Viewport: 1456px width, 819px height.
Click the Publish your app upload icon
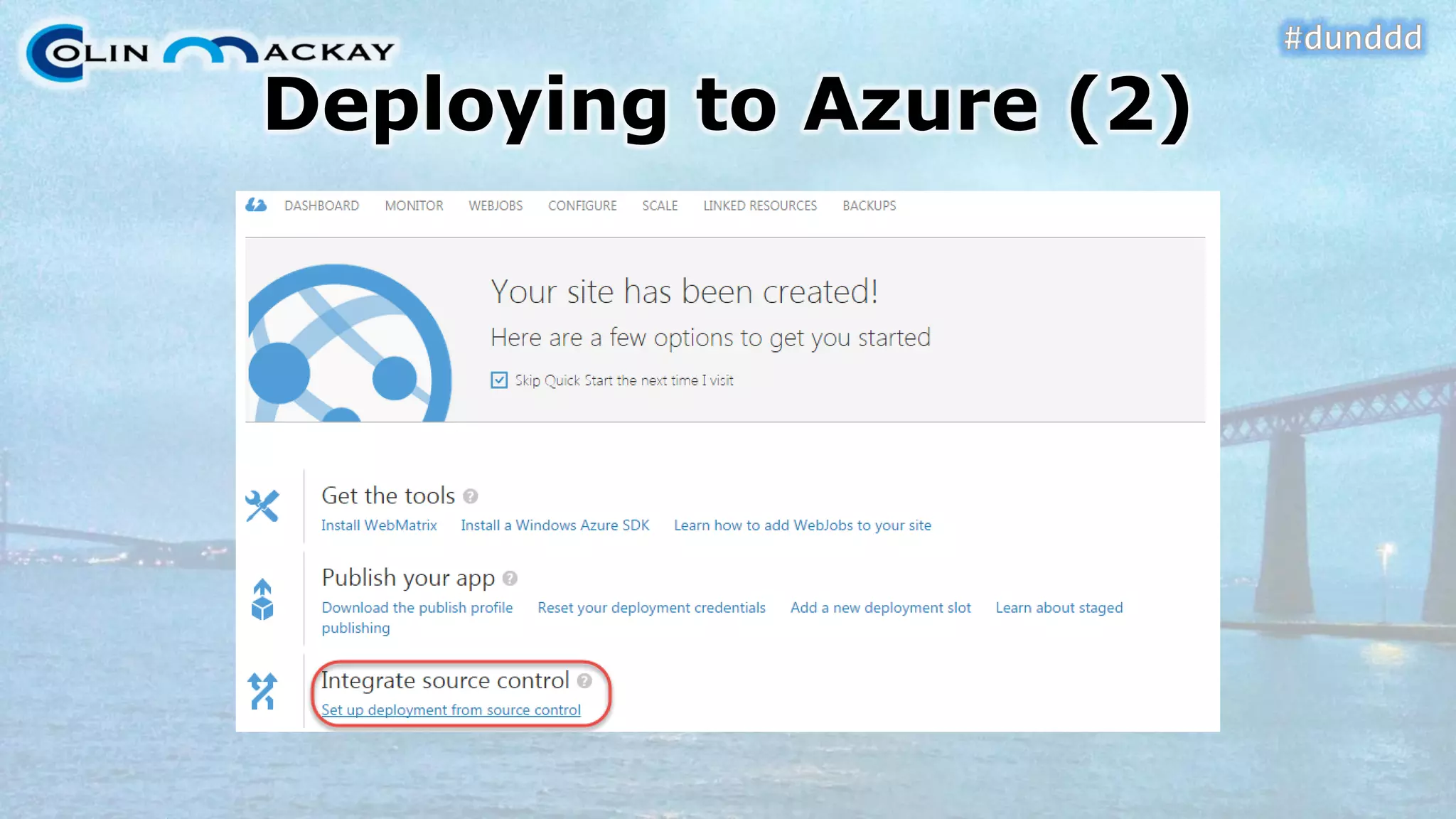(x=262, y=599)
